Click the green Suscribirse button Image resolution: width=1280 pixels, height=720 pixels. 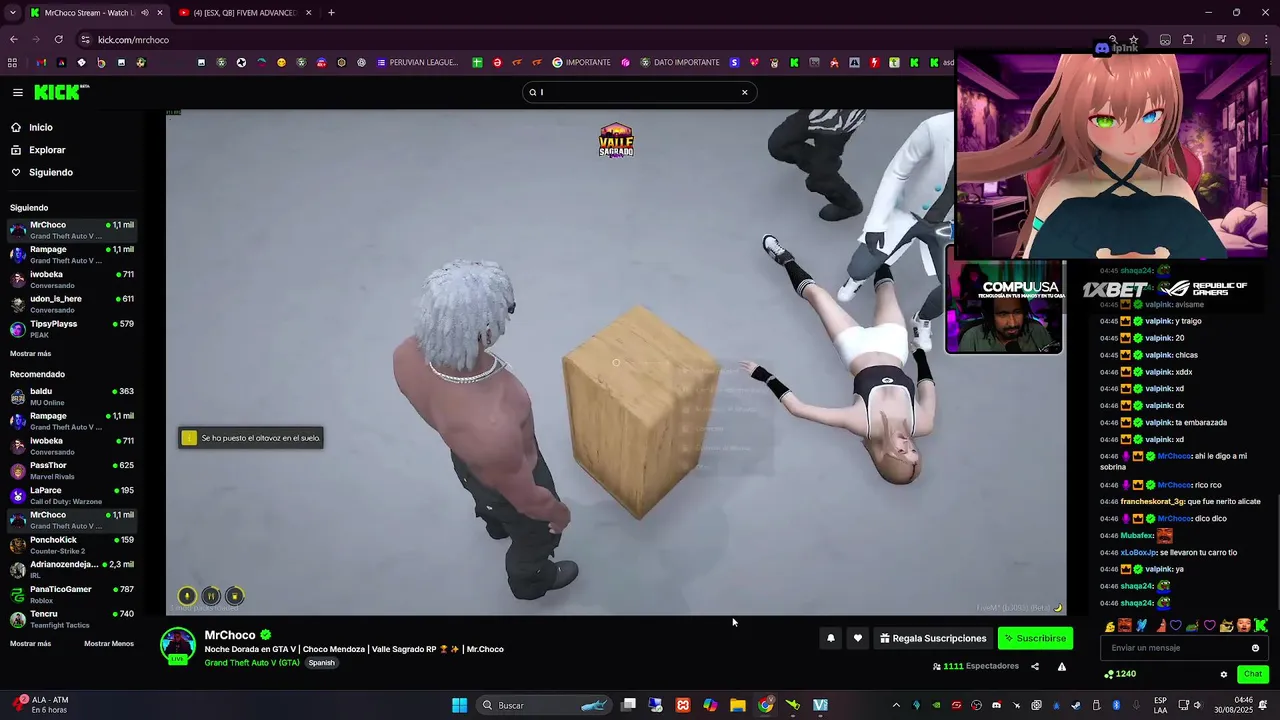coord(1035,638)
